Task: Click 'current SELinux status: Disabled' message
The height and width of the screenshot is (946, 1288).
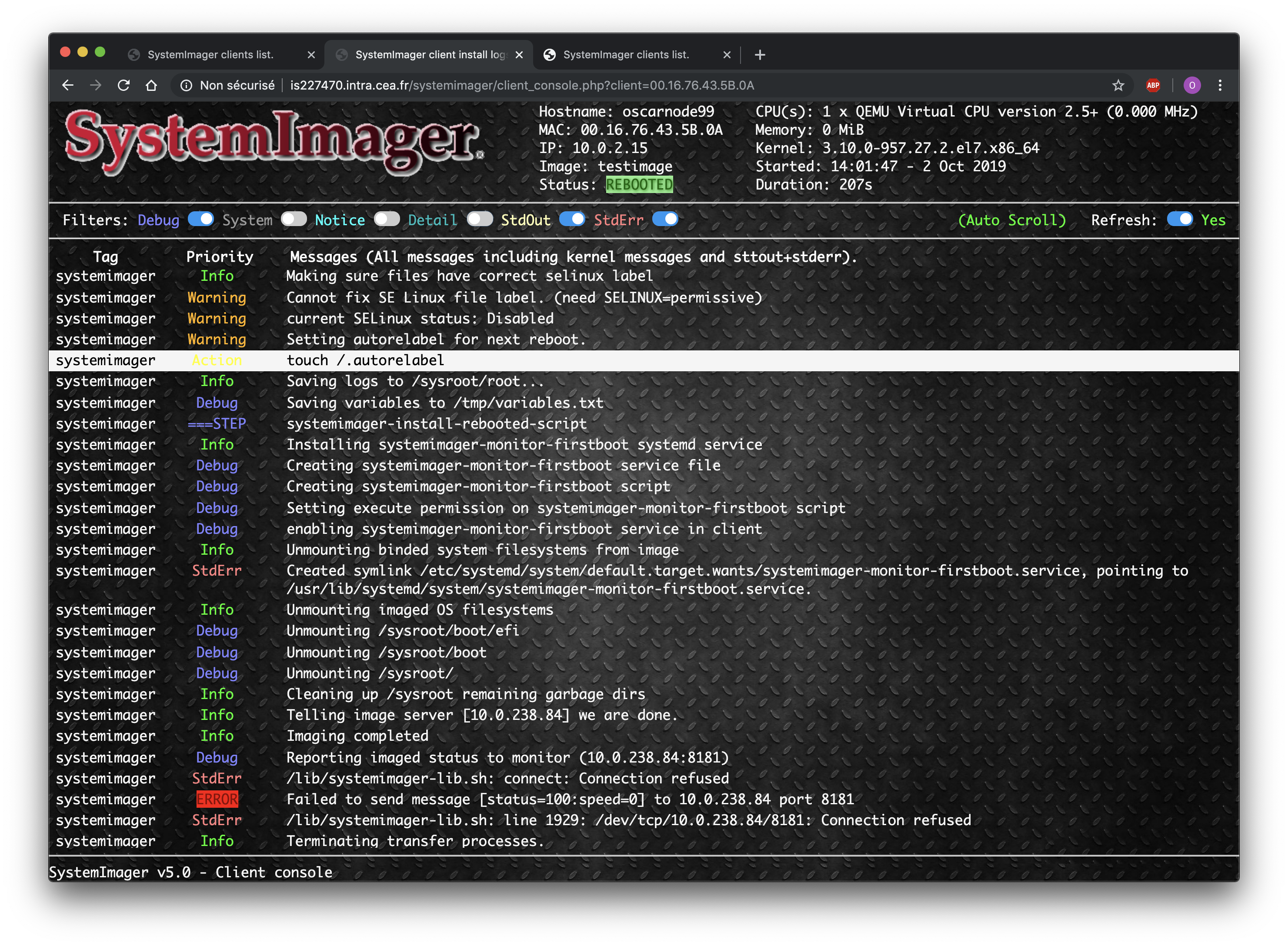Action: click(420, 318)
